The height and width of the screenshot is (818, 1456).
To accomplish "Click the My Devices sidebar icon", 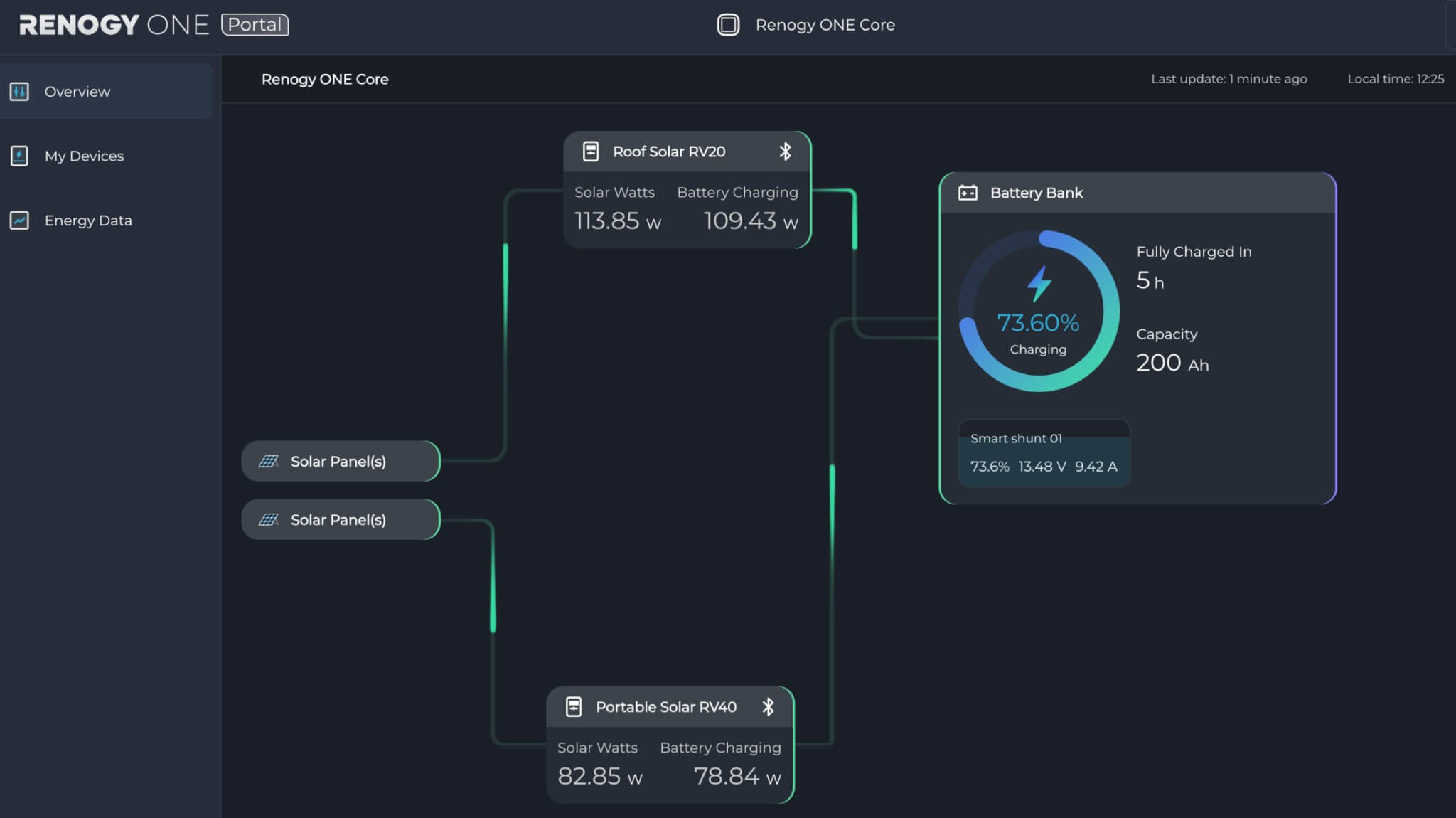I will [19, 156].
